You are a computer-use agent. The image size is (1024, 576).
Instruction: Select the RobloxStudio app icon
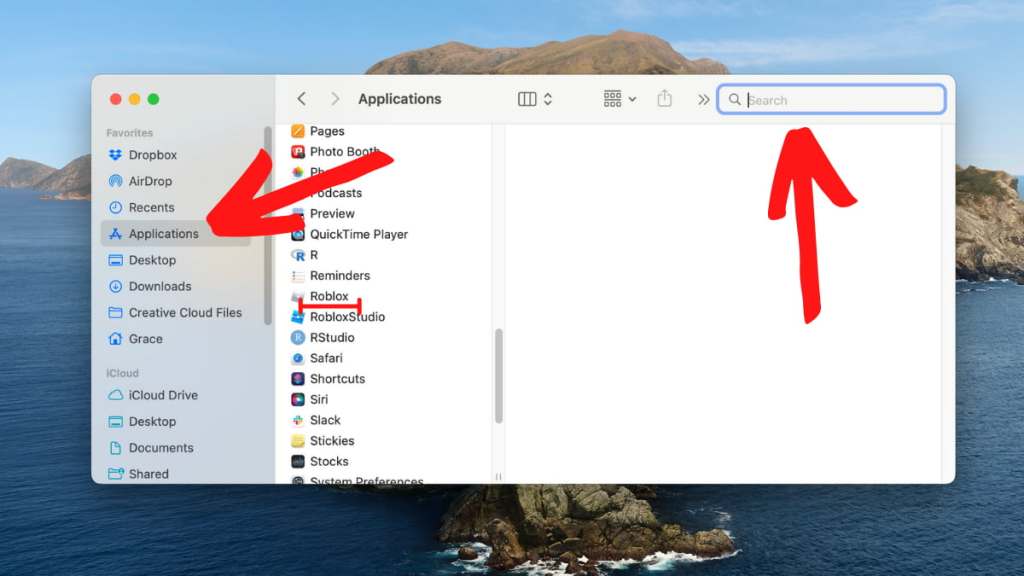(x=298, y=317)
